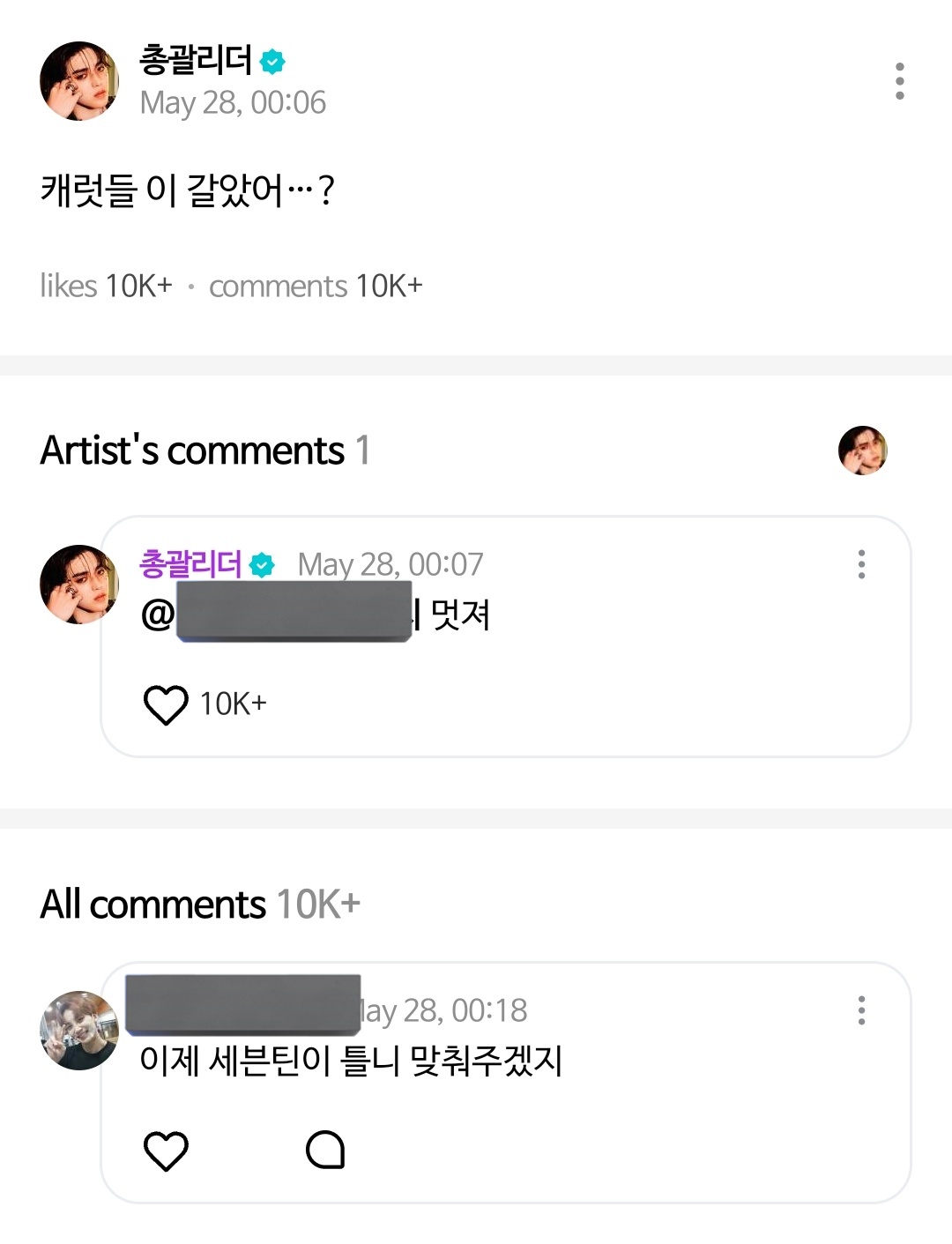Image resolution: width=952 pixels, height=1244 pixels.
Task: Tap the purple 총괄리더 name in artist comment
Action: tap(190, 564)
